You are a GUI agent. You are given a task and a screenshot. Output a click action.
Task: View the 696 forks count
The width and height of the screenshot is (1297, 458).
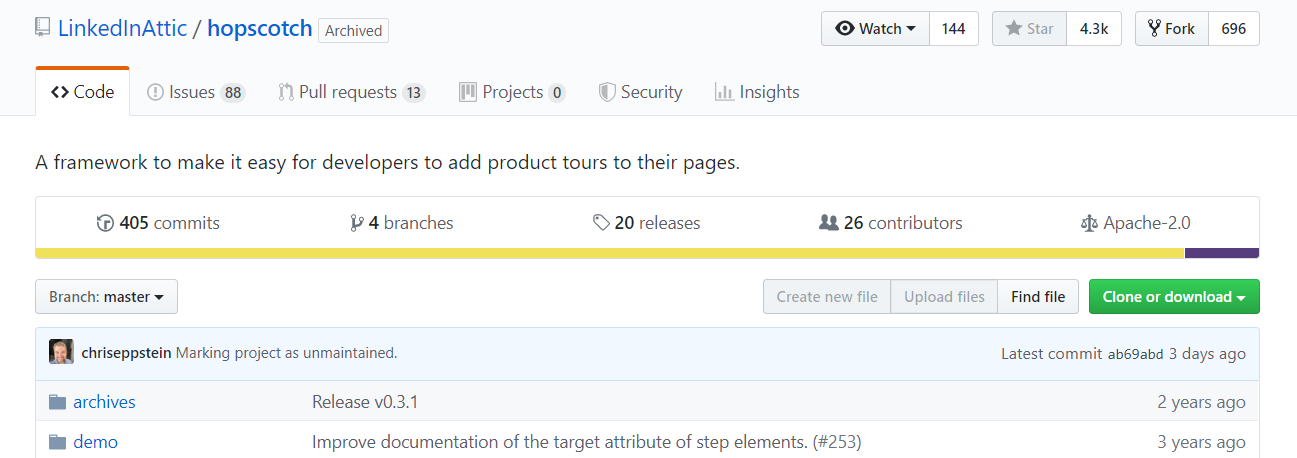tap(1234, 29)
